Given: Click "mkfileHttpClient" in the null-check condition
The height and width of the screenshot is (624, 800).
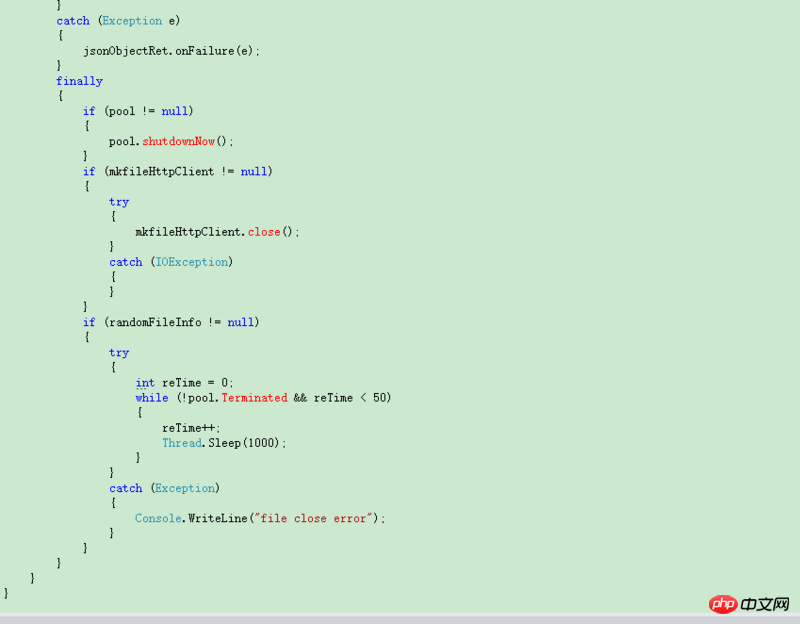Looking at the screenshot, I should [x=161, y=171].
